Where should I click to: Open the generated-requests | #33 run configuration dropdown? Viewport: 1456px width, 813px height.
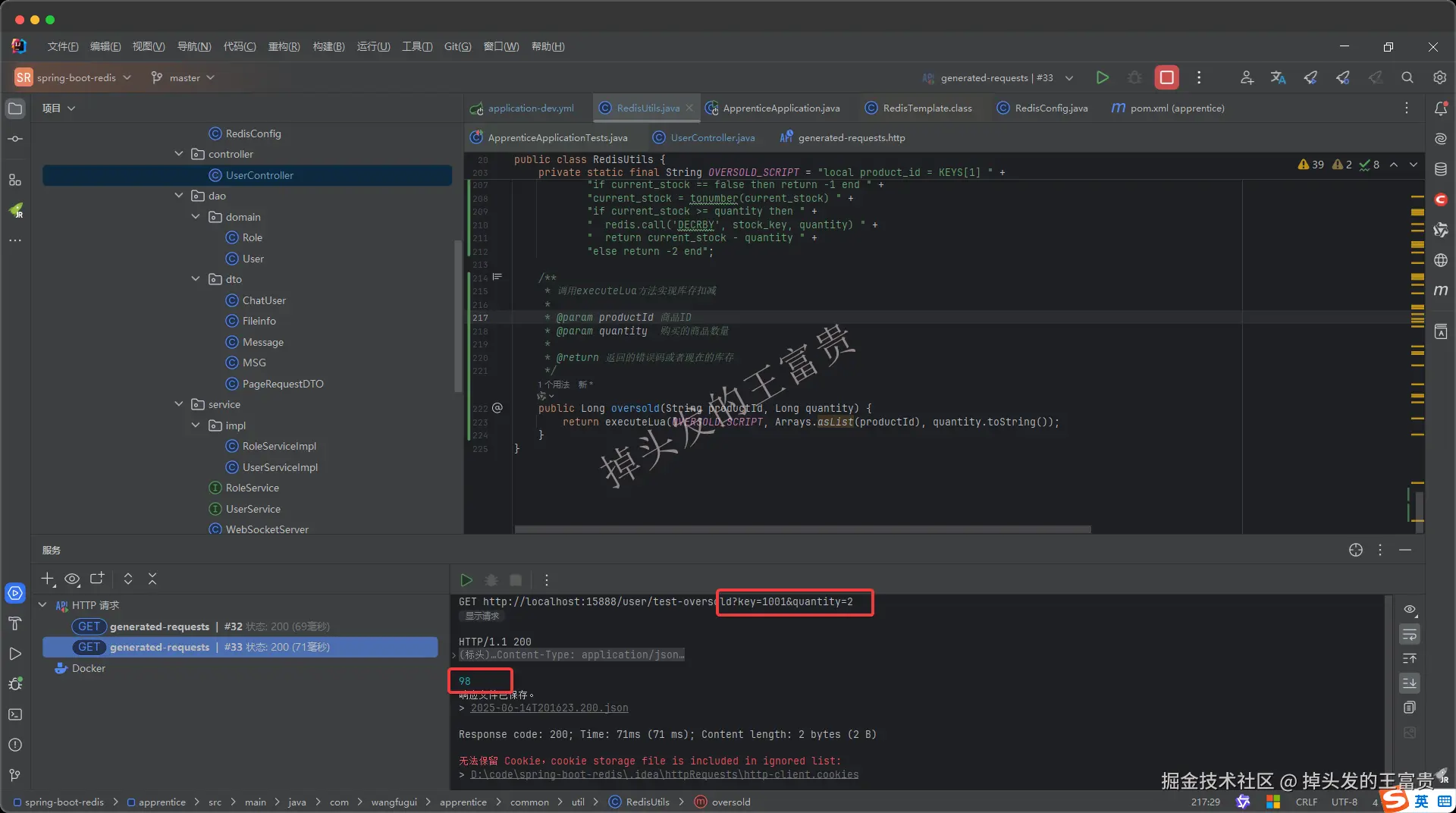pos(997,77)
